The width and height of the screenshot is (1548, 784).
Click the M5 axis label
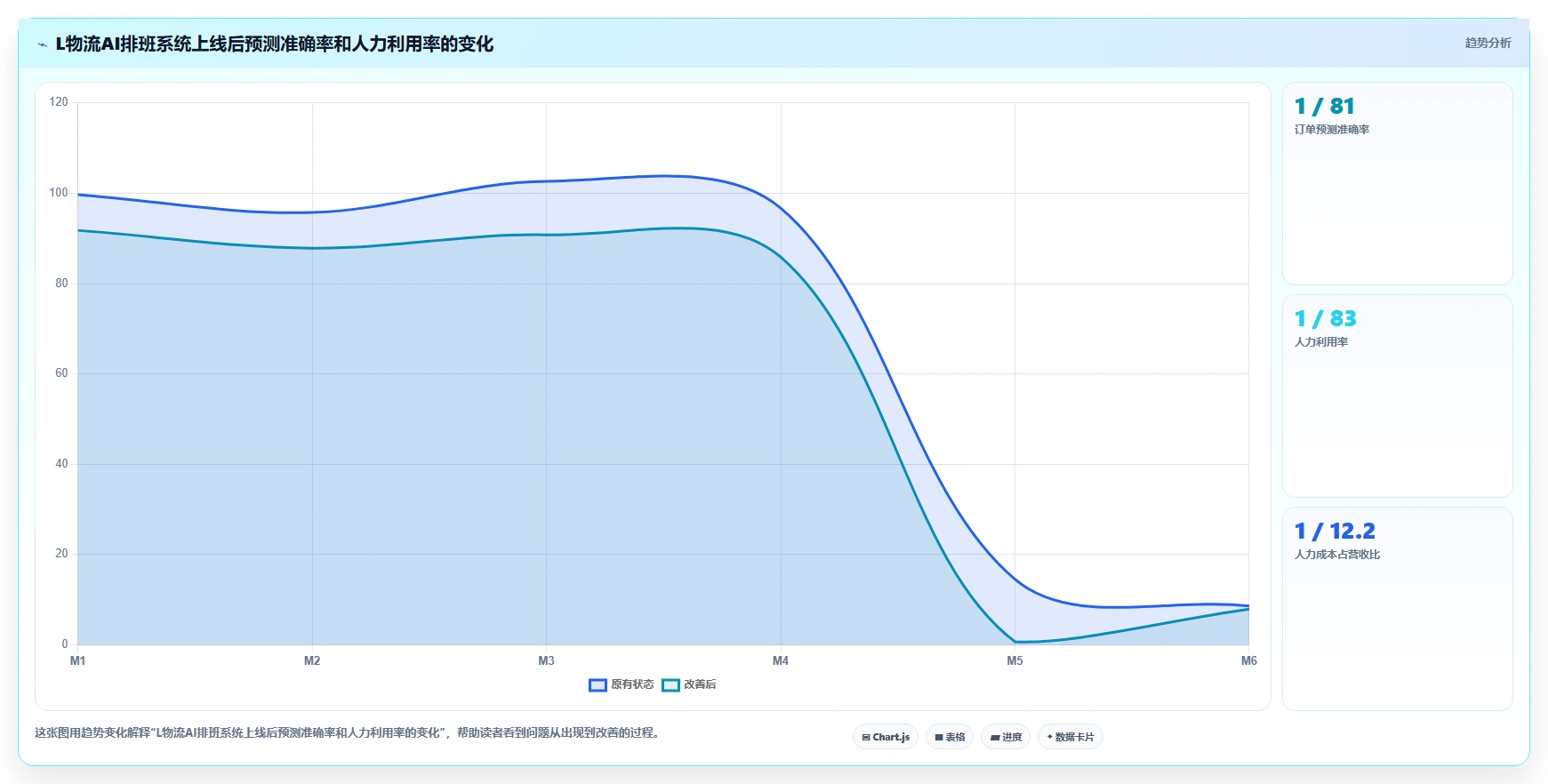click(x=1015, y=660)
